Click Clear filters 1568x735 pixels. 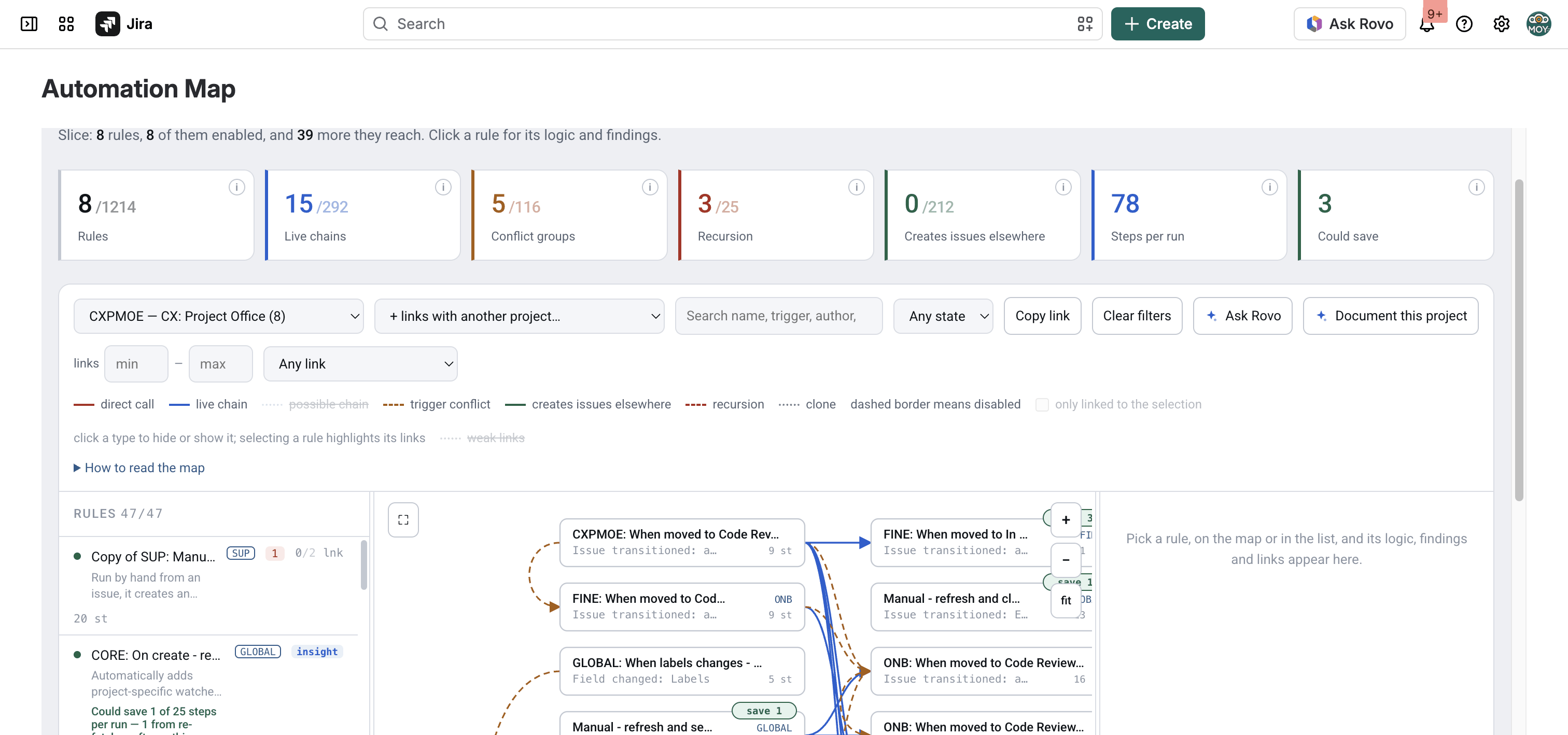(x=1137, y=316)
